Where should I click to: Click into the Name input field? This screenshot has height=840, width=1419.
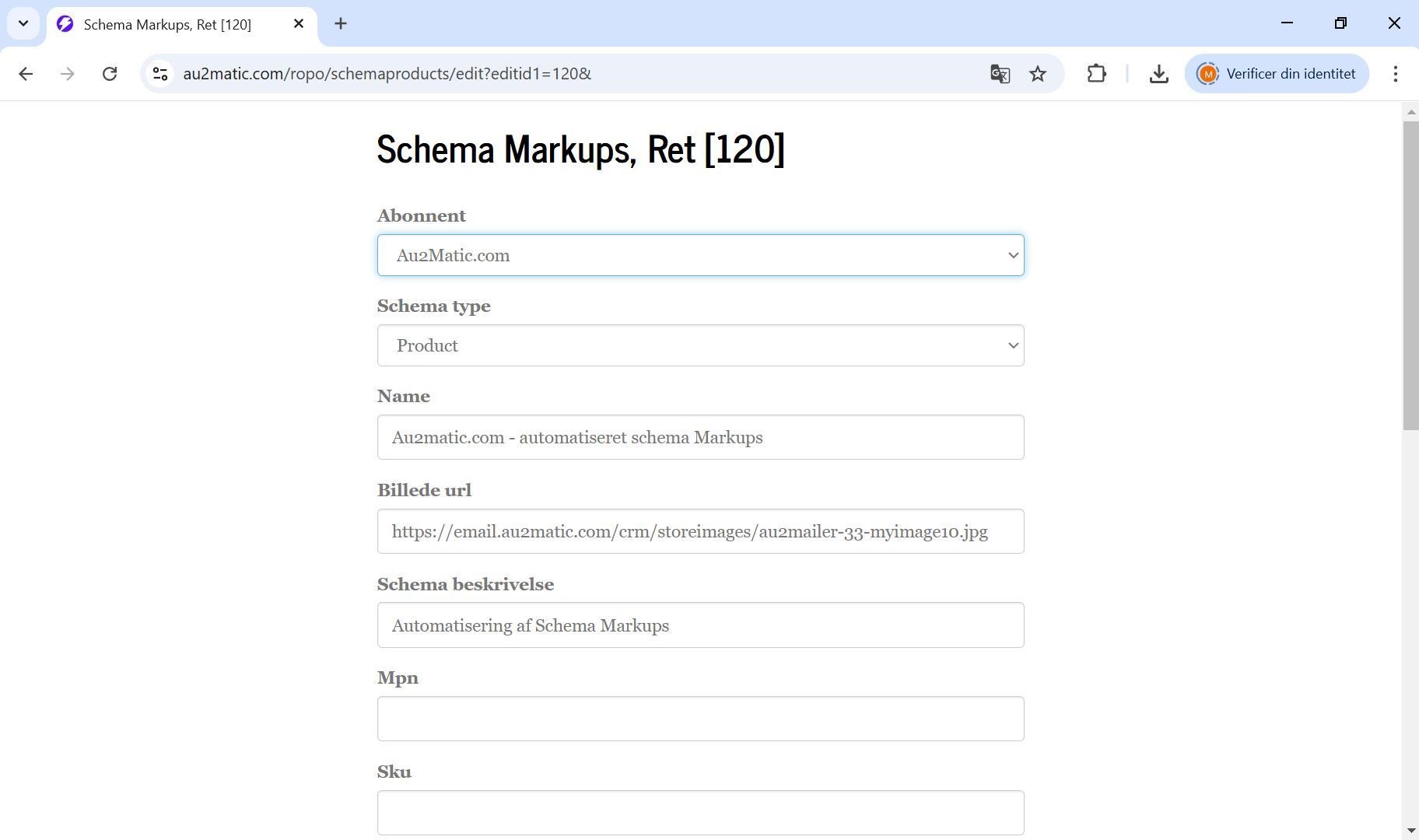pos(700,437)
